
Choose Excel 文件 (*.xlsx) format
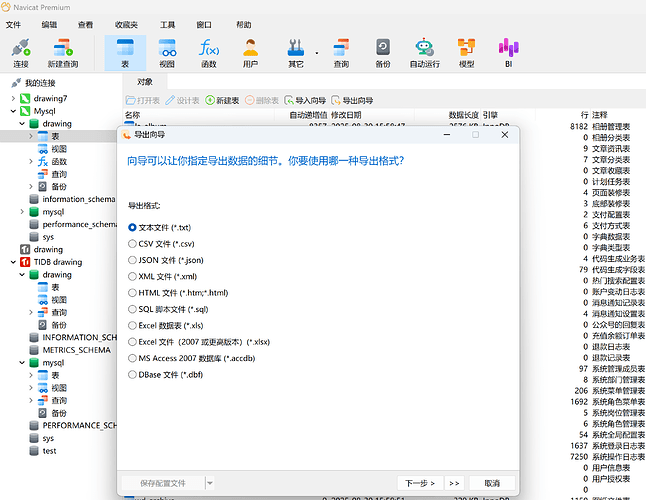click(199, 342)
